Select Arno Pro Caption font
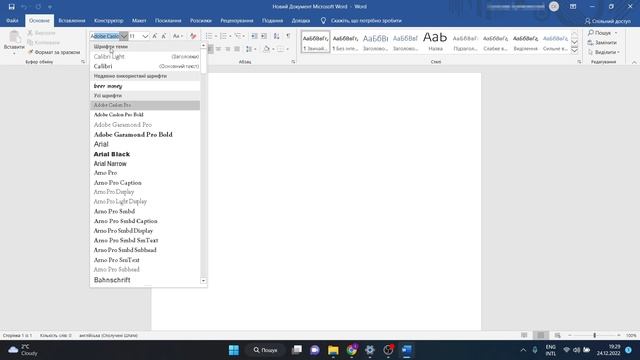 (x=145, y=182)
